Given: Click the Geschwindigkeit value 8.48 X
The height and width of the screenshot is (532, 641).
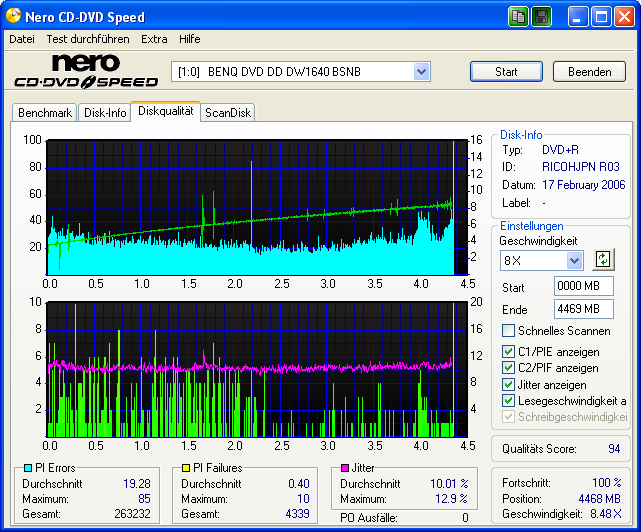Looking at the screenshot, I should (x=606, y=514).
